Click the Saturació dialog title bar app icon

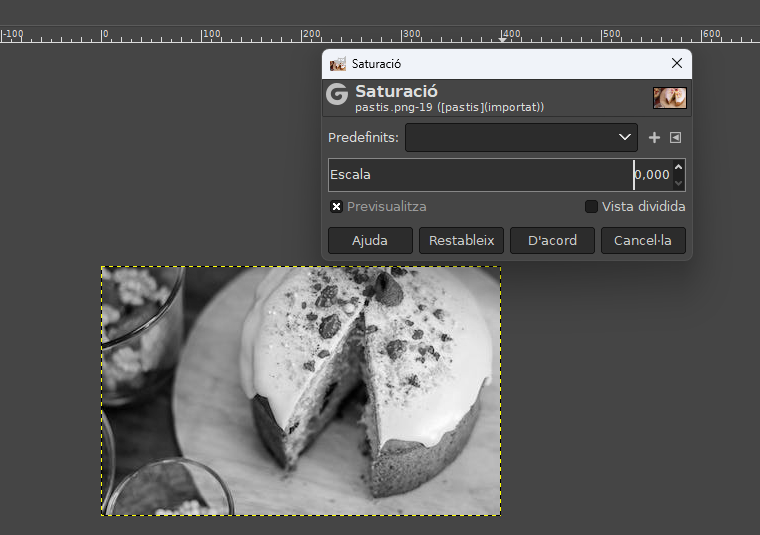coord(338,64)
